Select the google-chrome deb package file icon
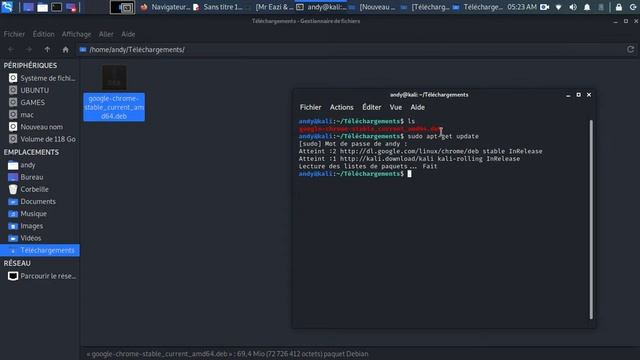640x360 pixels. click(114, 78)
